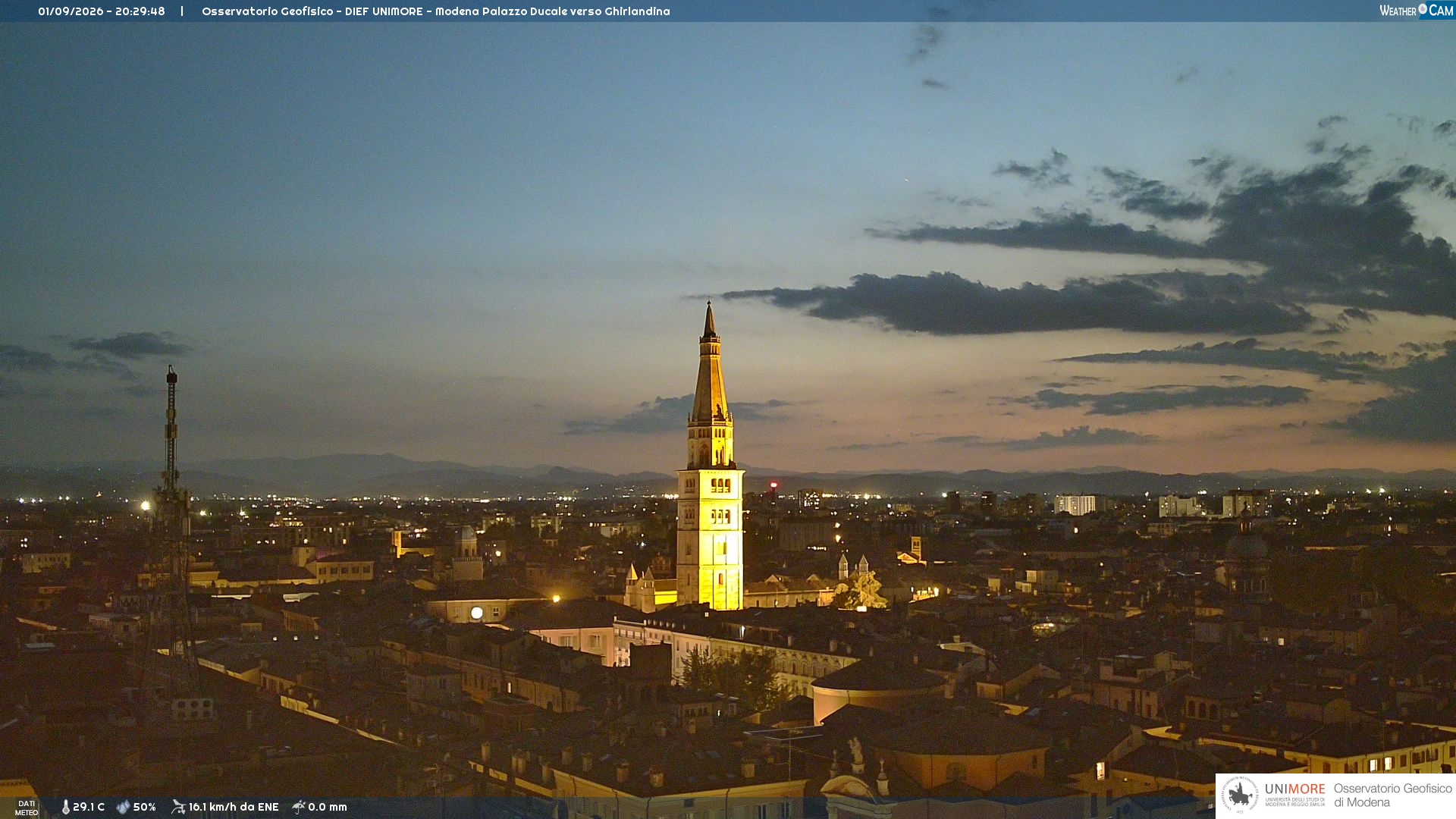
Task: Select the 0.0 mm rainfall reading
Action: (x=328, y=807)
